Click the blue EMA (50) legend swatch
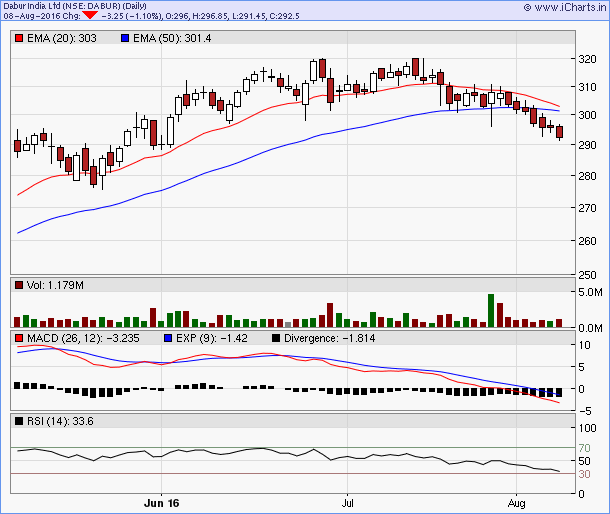The height and width of the screenshot is (514, 610). pos(125,38)
